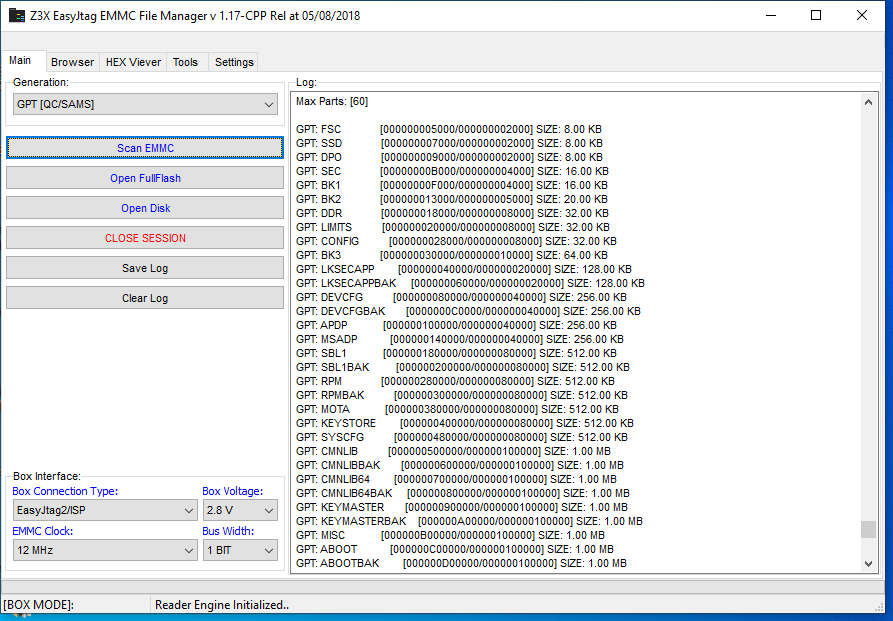The height and width of the screenshot is (621, 893).
Task: Select the GPT: BK1 log entry
Action: click(452, 185)
